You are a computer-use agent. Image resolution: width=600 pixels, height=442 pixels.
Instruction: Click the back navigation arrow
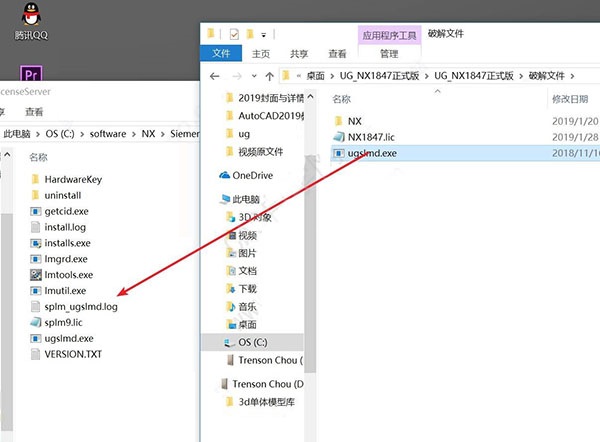point(214,76)
